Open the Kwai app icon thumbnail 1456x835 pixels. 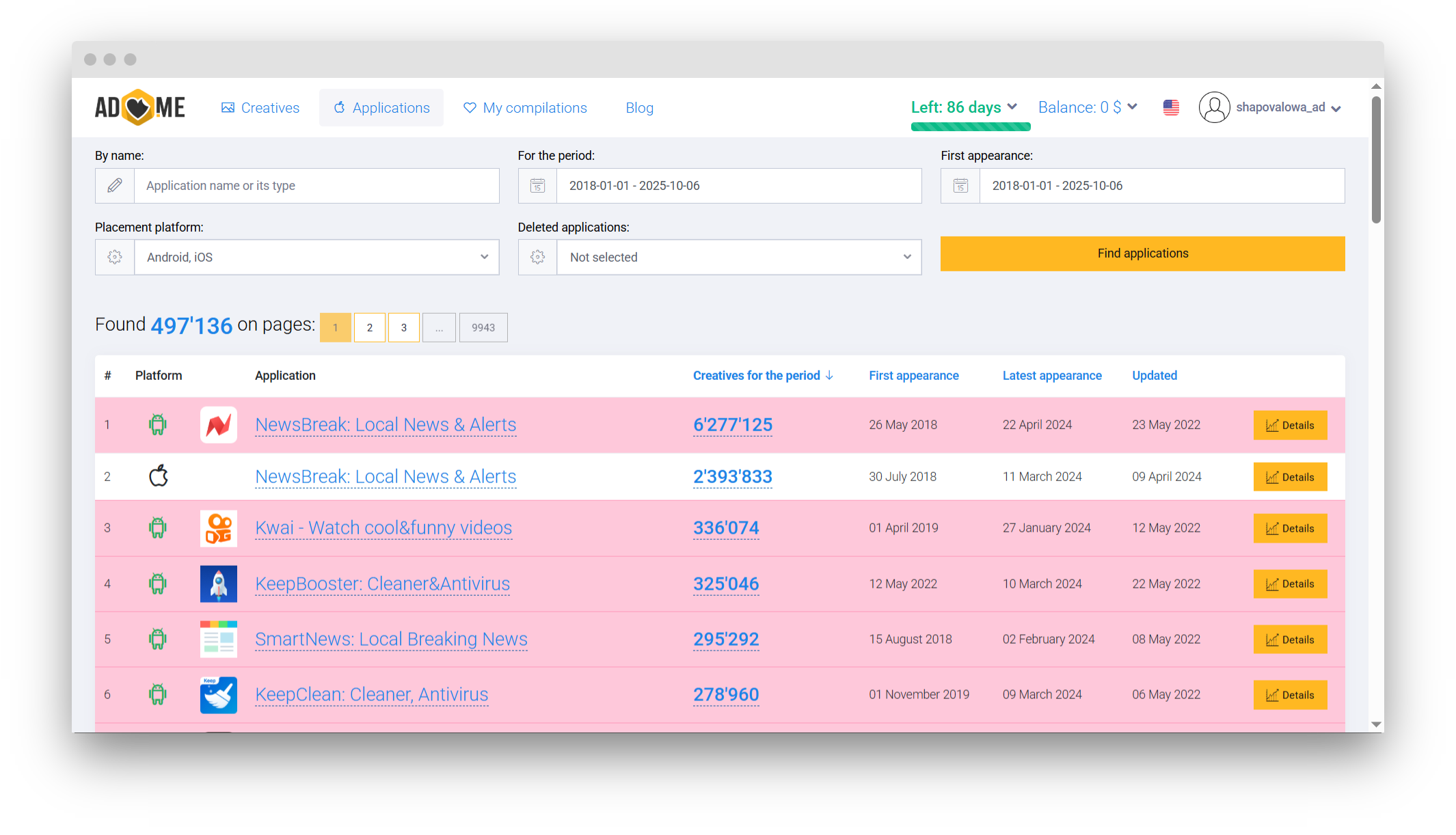218,528
